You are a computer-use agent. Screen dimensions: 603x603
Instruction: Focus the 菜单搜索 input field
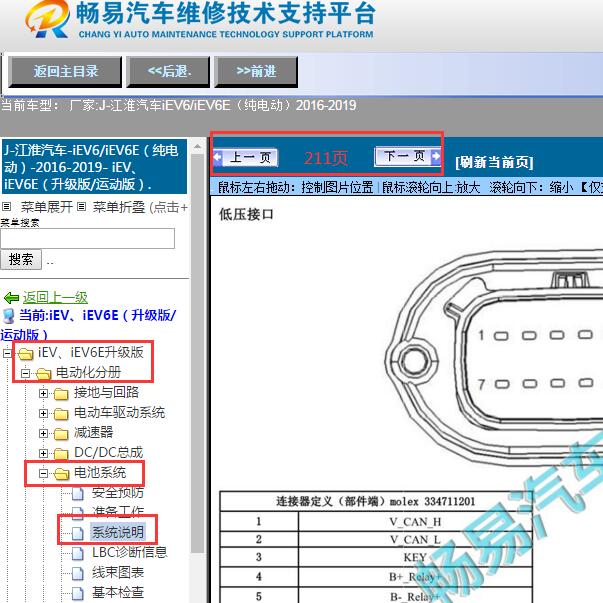(x=88, y=238)
